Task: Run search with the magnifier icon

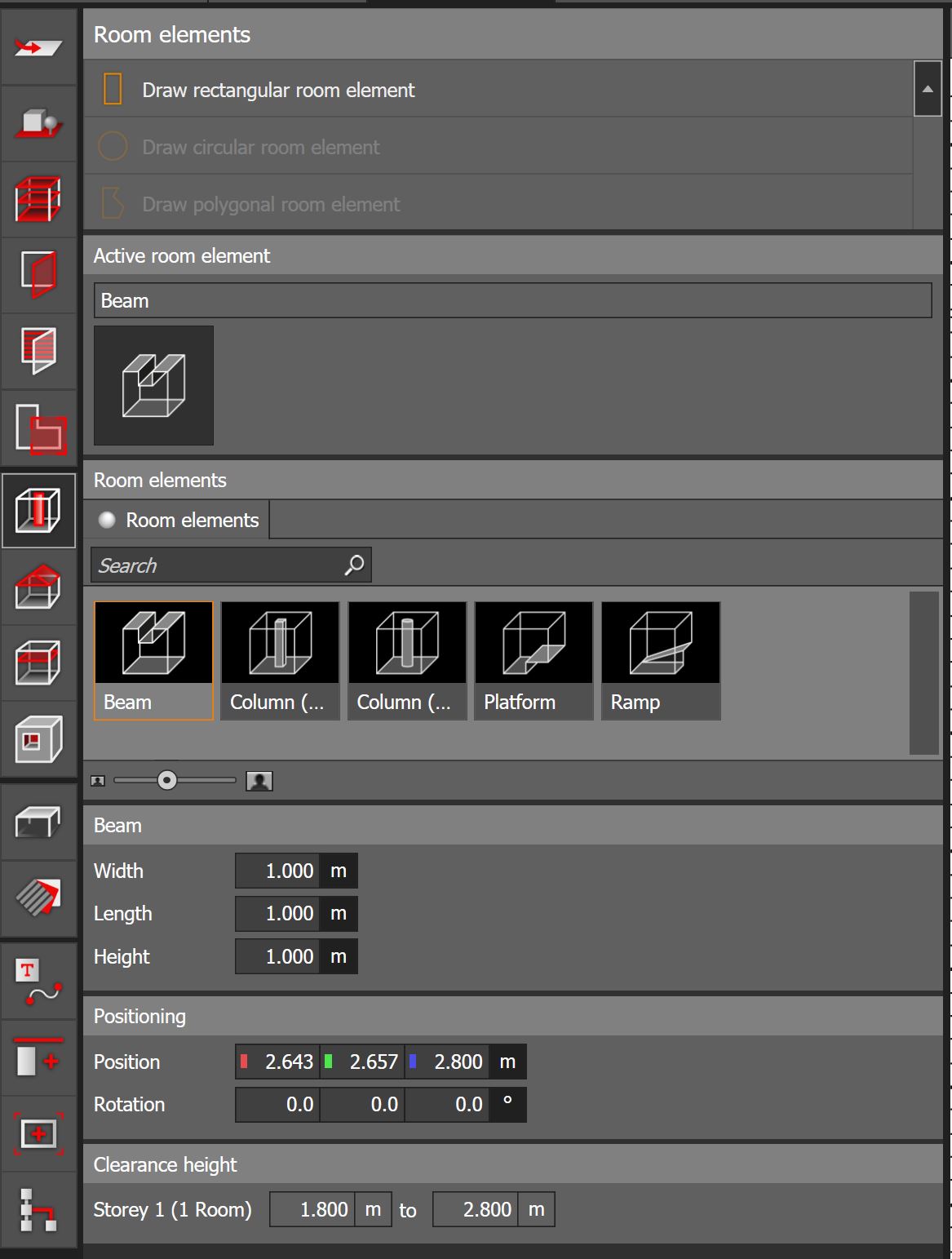Action: pyautogui.click(x=354, y=565)
